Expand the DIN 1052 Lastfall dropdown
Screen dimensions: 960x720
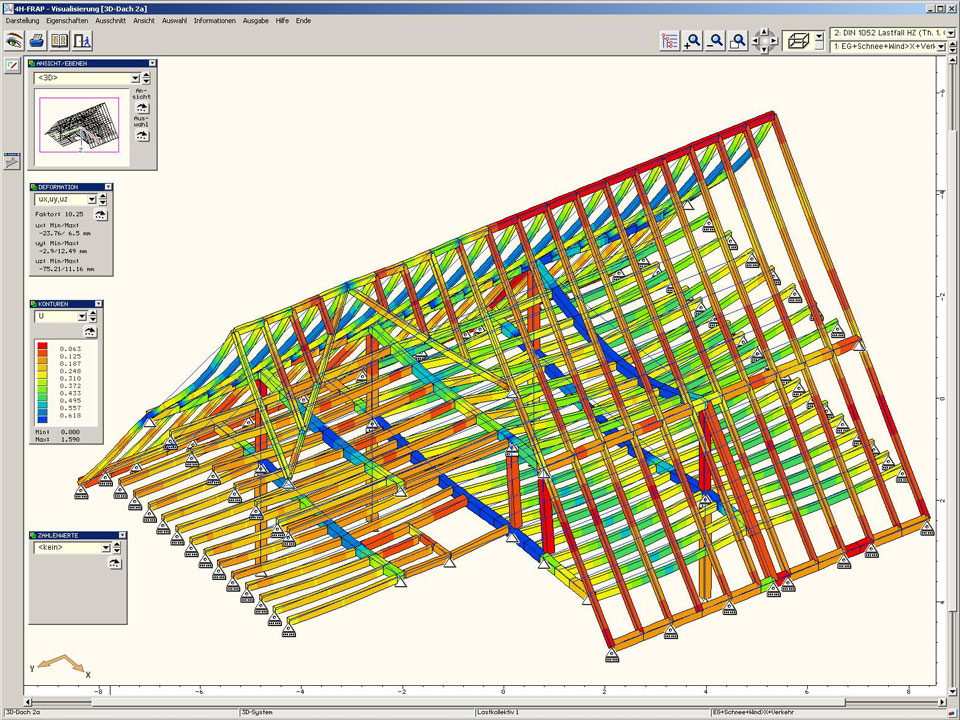(949, 34)
